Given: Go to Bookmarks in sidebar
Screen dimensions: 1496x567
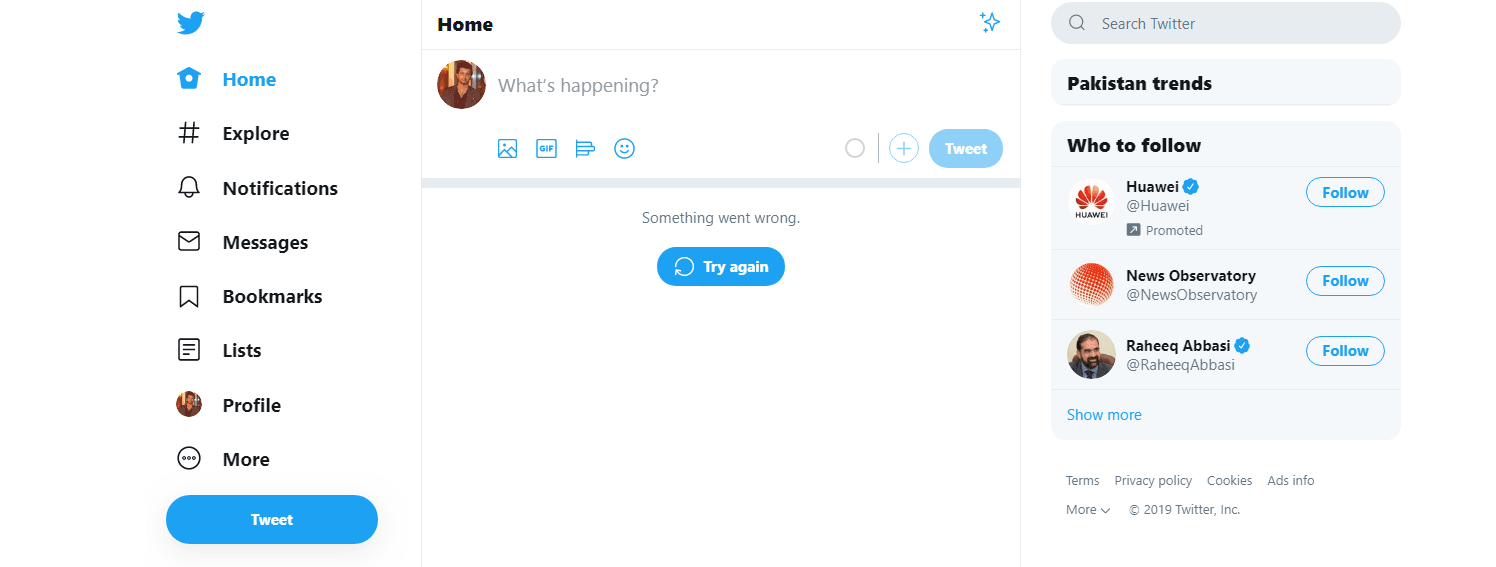Looking at the screenshot, I should click(271, 296).
